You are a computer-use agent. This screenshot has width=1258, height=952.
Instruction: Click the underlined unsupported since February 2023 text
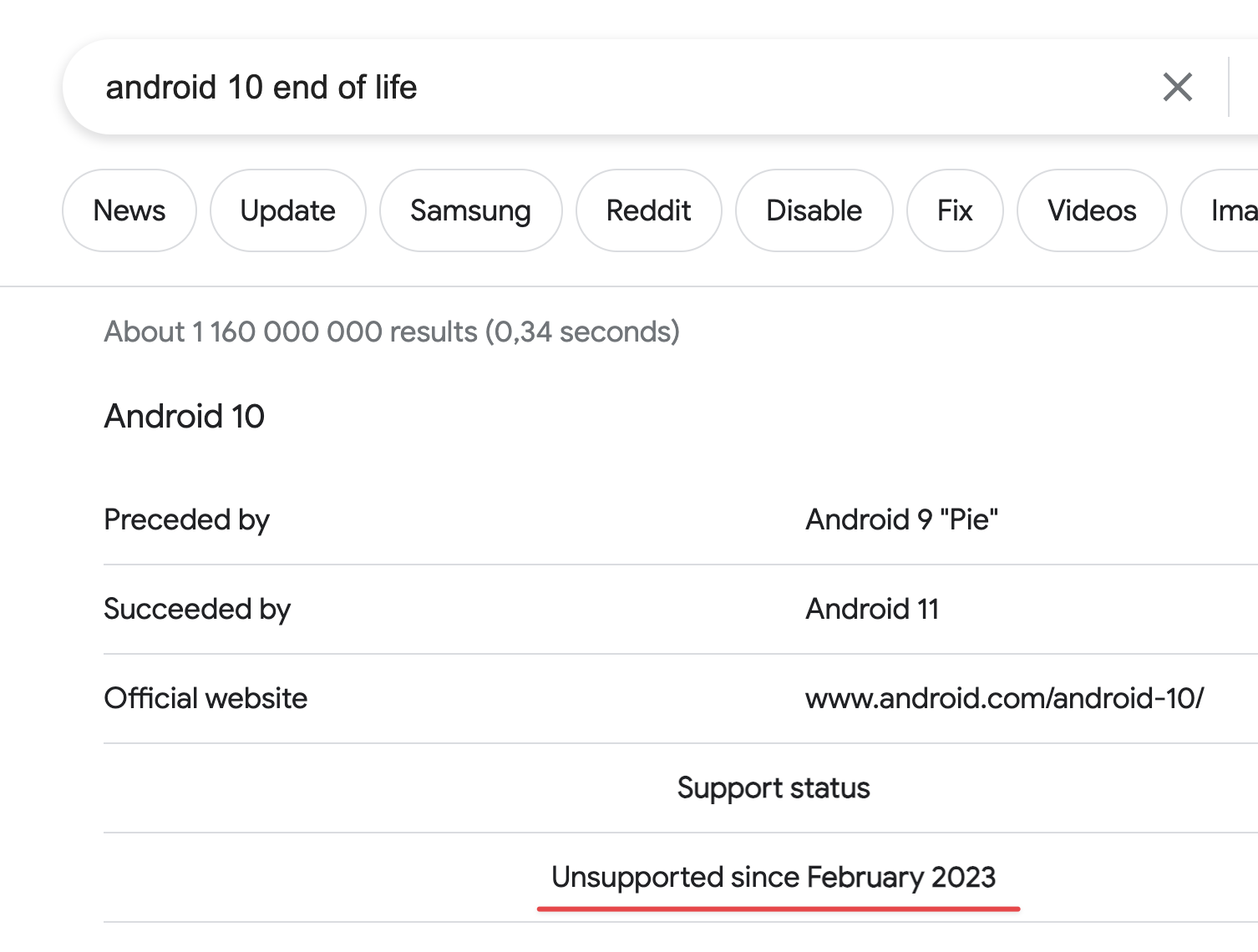point(774,878)
